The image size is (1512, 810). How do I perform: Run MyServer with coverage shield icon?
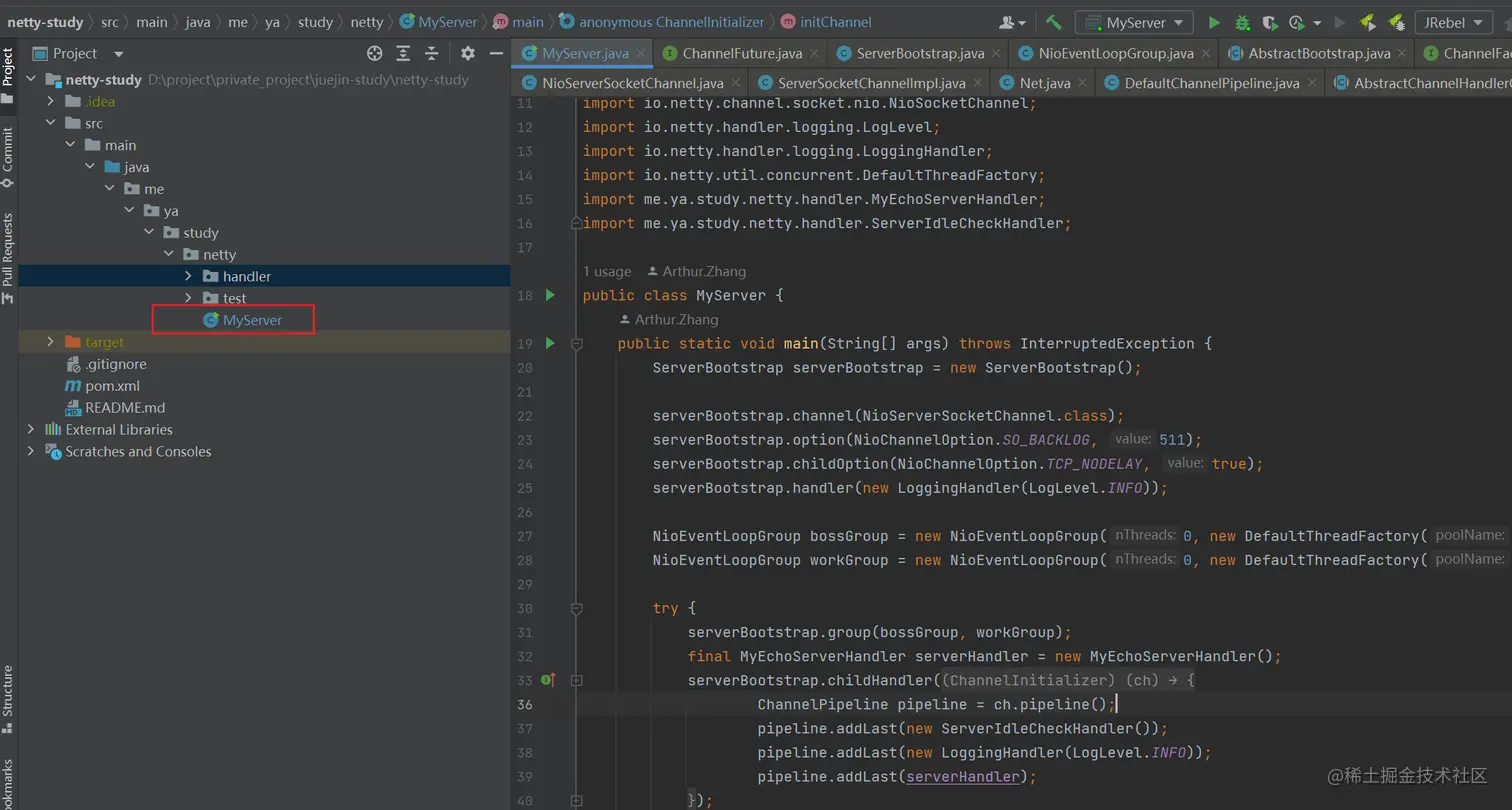click(1269, 22)
